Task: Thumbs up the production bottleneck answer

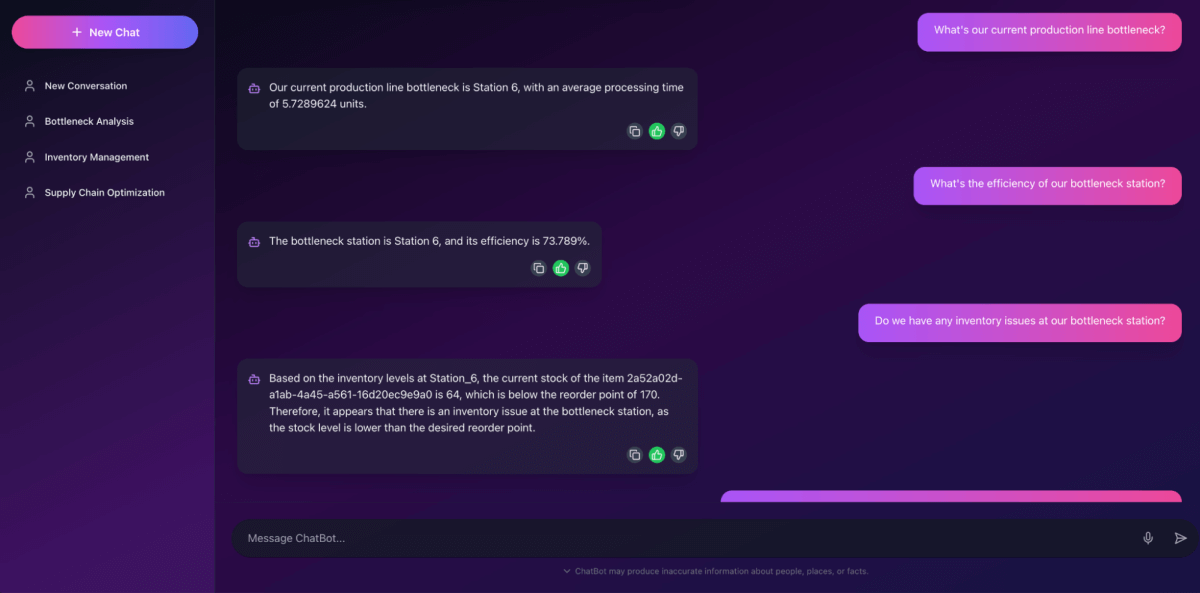Action: pos(657,131)
